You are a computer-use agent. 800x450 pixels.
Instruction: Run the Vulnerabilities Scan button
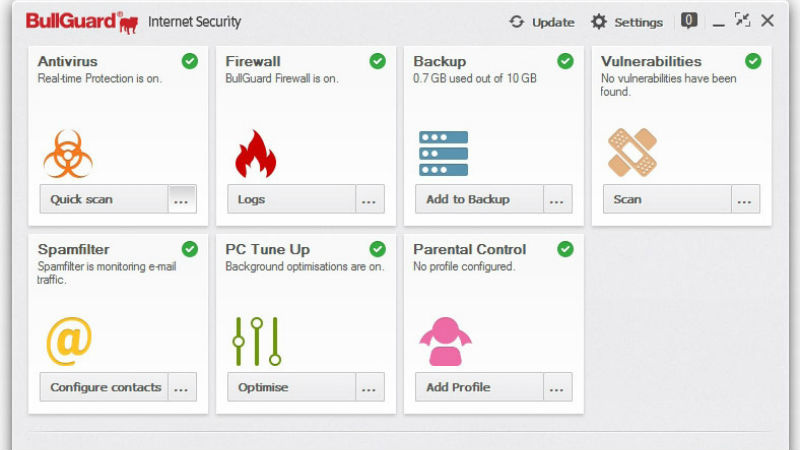667,199
